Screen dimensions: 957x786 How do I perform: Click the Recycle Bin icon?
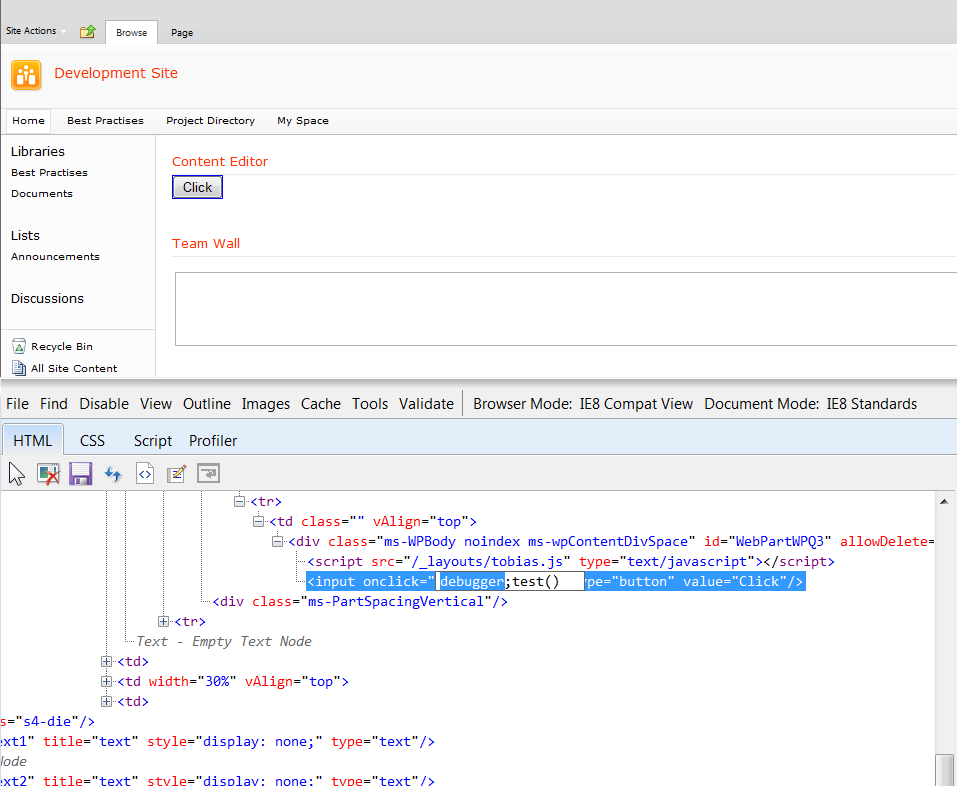pyautogui.click(x=19, y=346)
